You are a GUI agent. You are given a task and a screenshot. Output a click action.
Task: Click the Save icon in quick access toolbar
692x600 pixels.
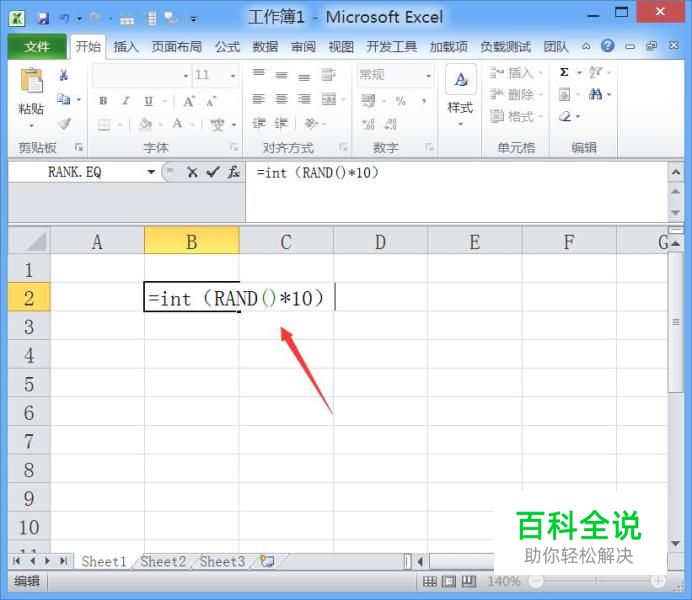[x=43, y=19]
